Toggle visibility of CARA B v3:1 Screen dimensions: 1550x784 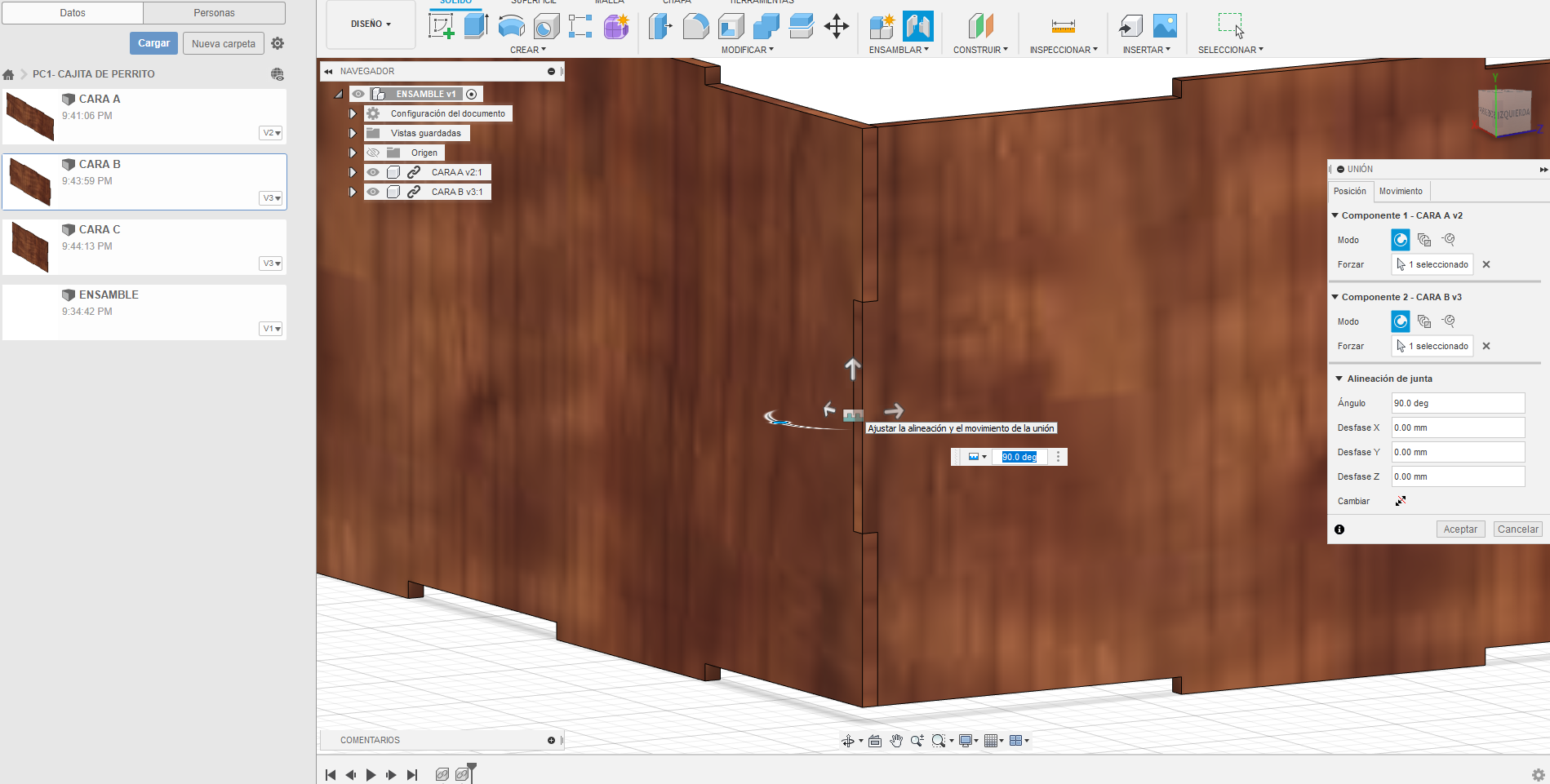pos(373,192)
